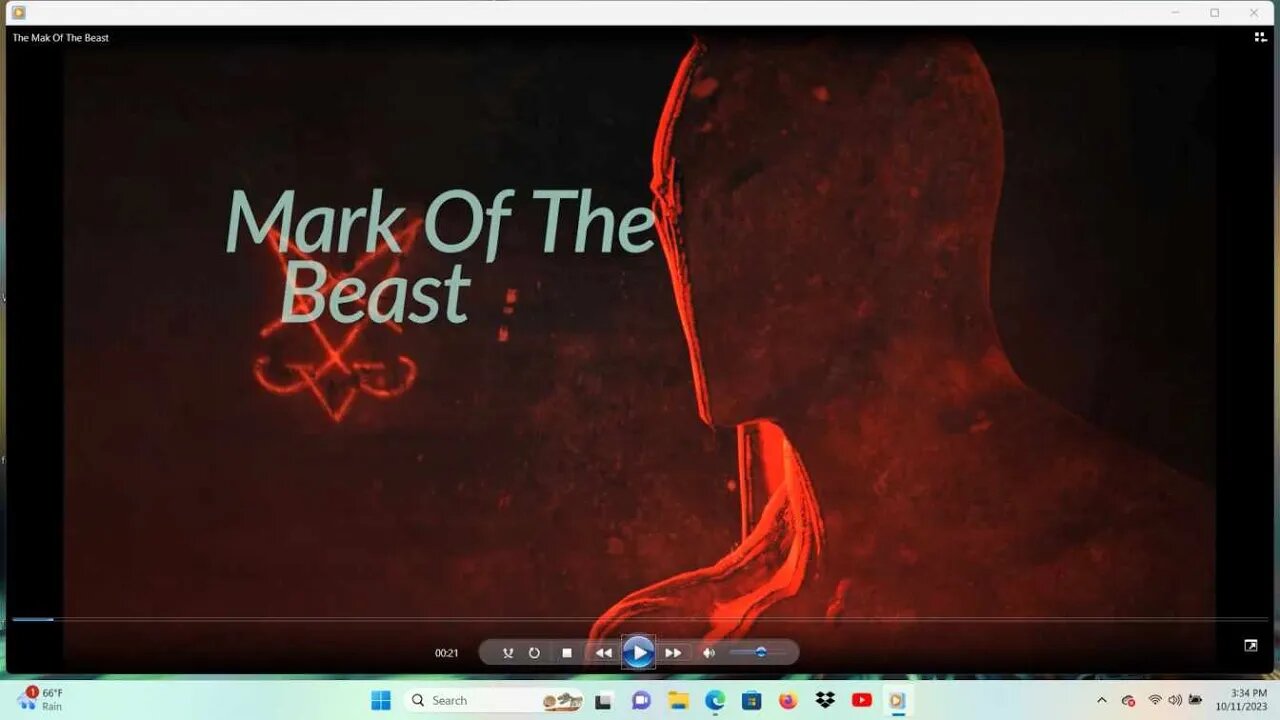1280x720 pixels.
Task: Click the Media Player app icon in title bar
Action: tap(18, 12)
